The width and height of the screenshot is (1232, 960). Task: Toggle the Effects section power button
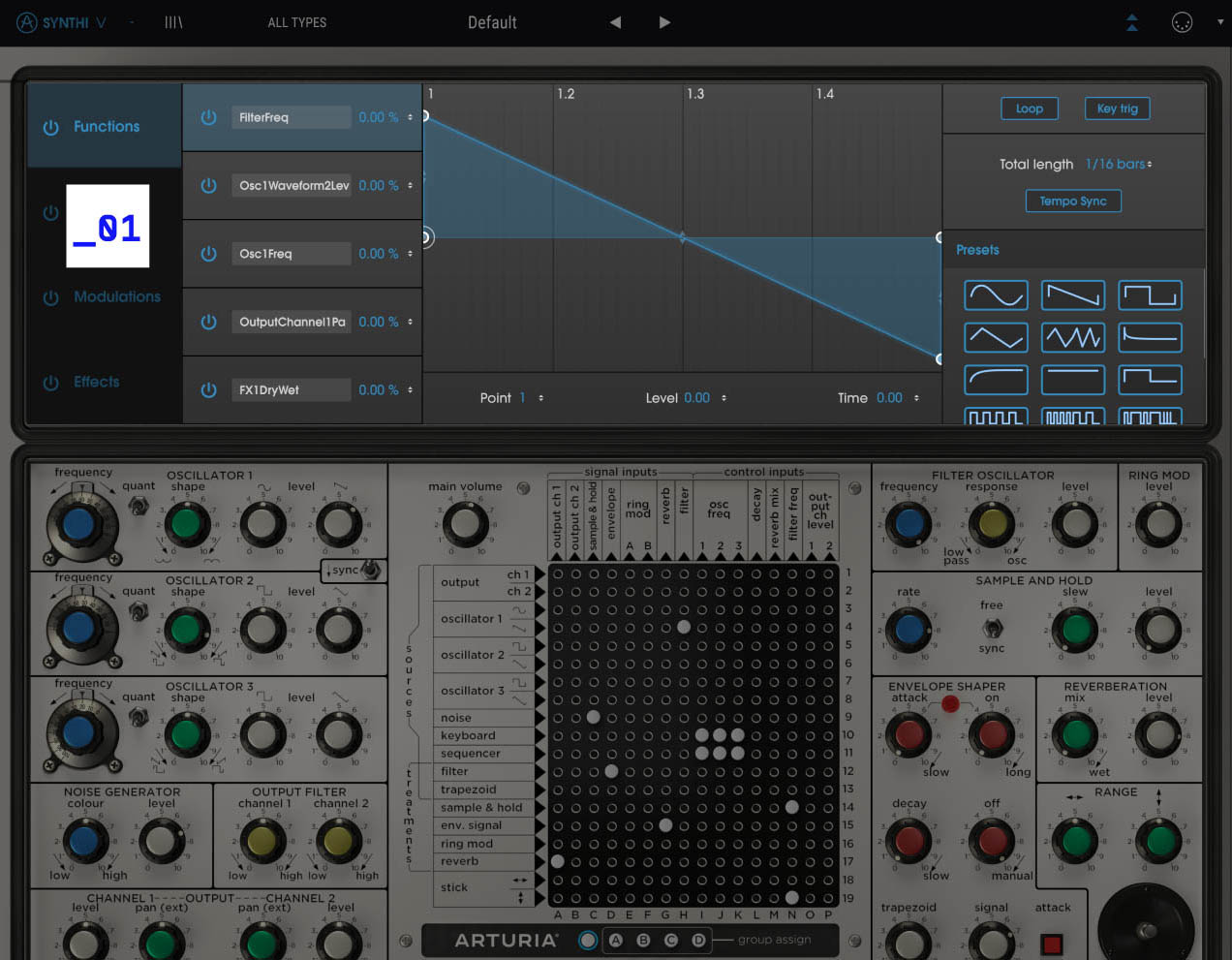(50, 383)
